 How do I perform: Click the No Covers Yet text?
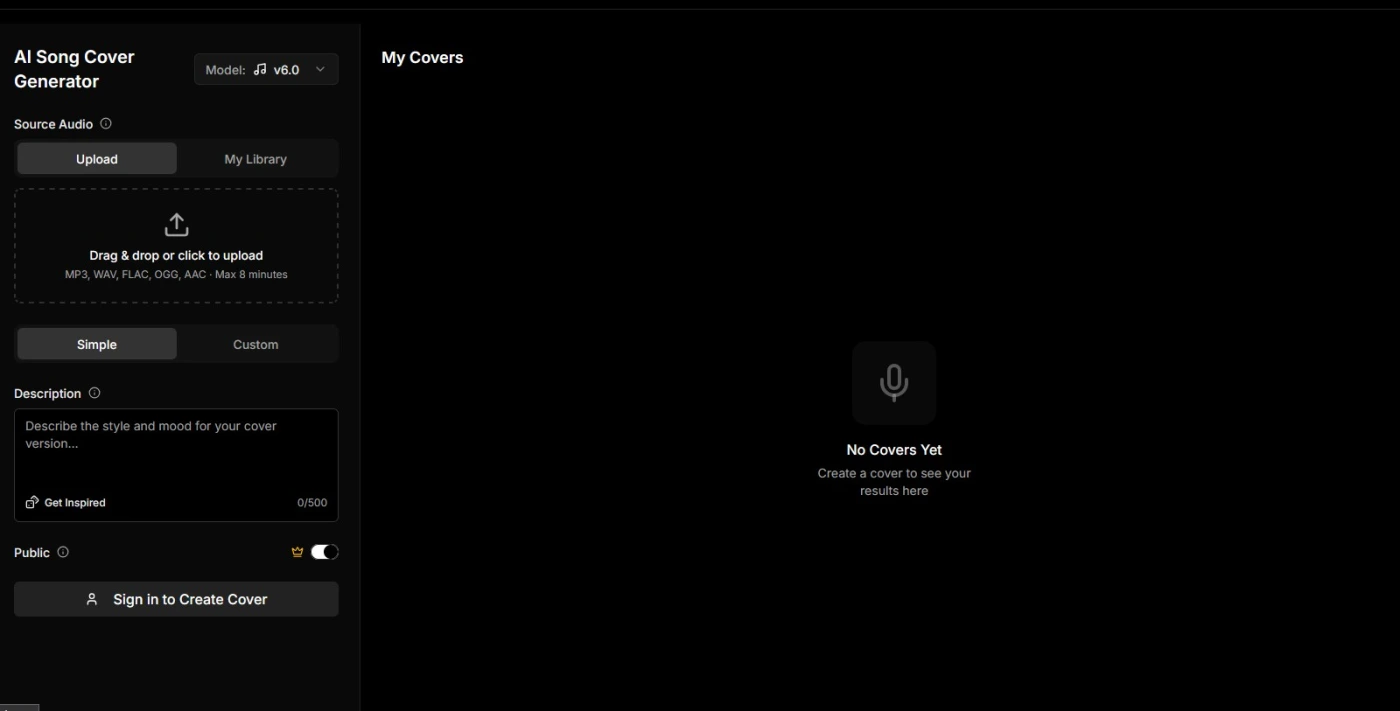click(x=894, y=450)
